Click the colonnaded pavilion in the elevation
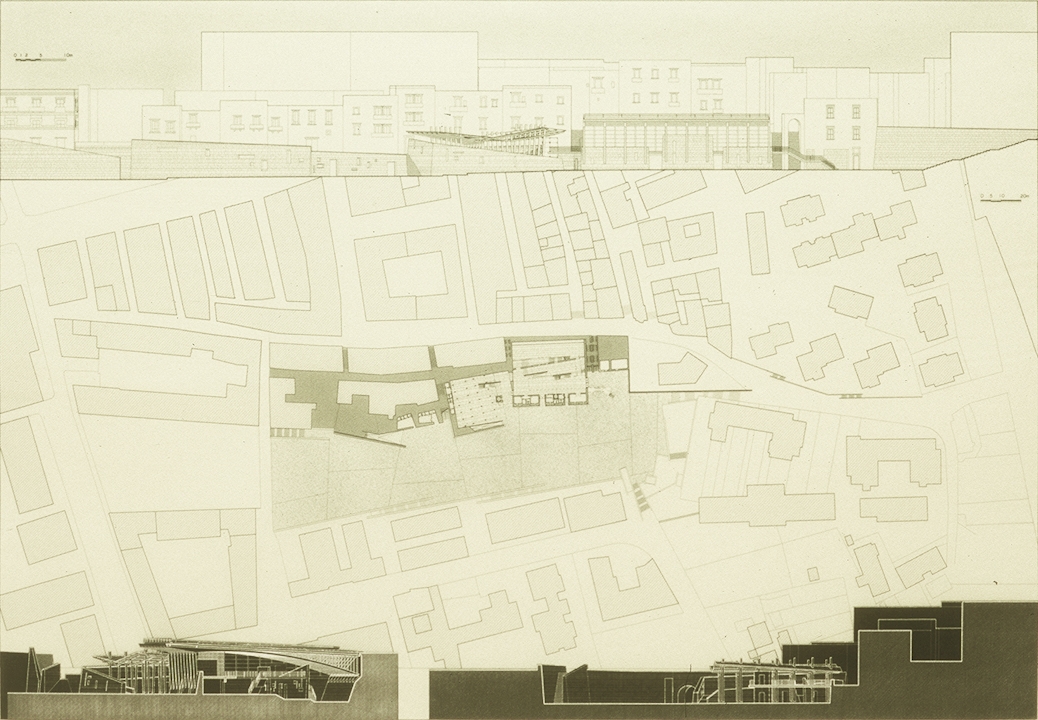This screenshot has height=720, width=1038. click(x=676, y=140)
